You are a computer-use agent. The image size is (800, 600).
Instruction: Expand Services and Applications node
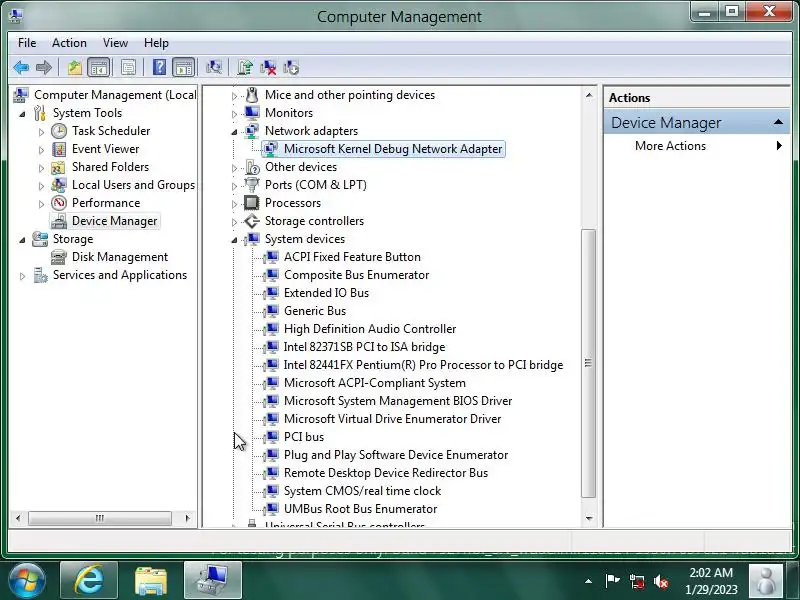coord(22,276)
